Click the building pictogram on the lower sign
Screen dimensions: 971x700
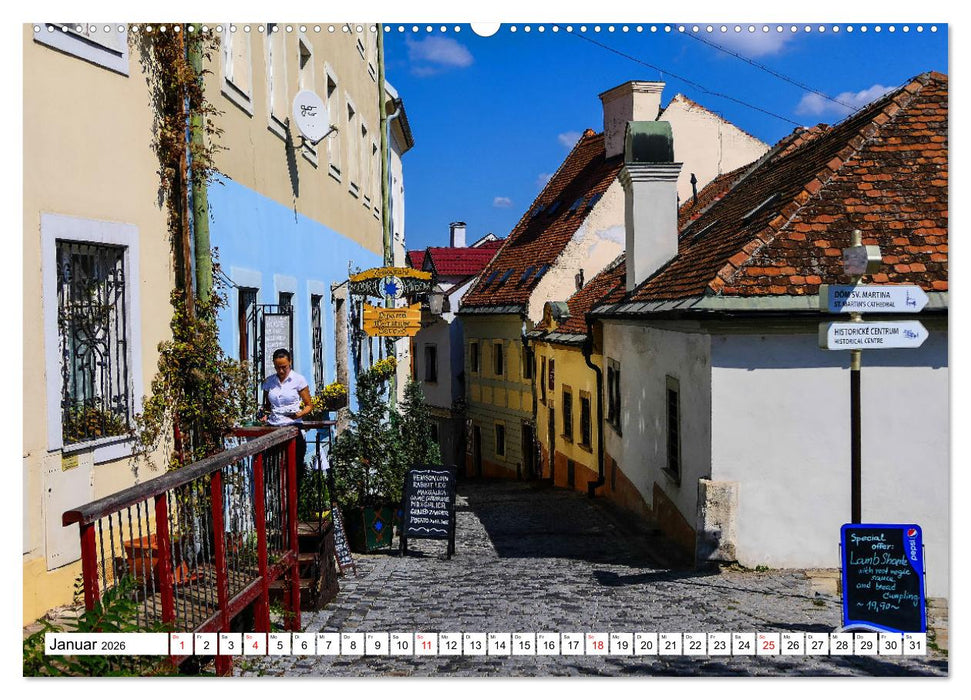911,333
